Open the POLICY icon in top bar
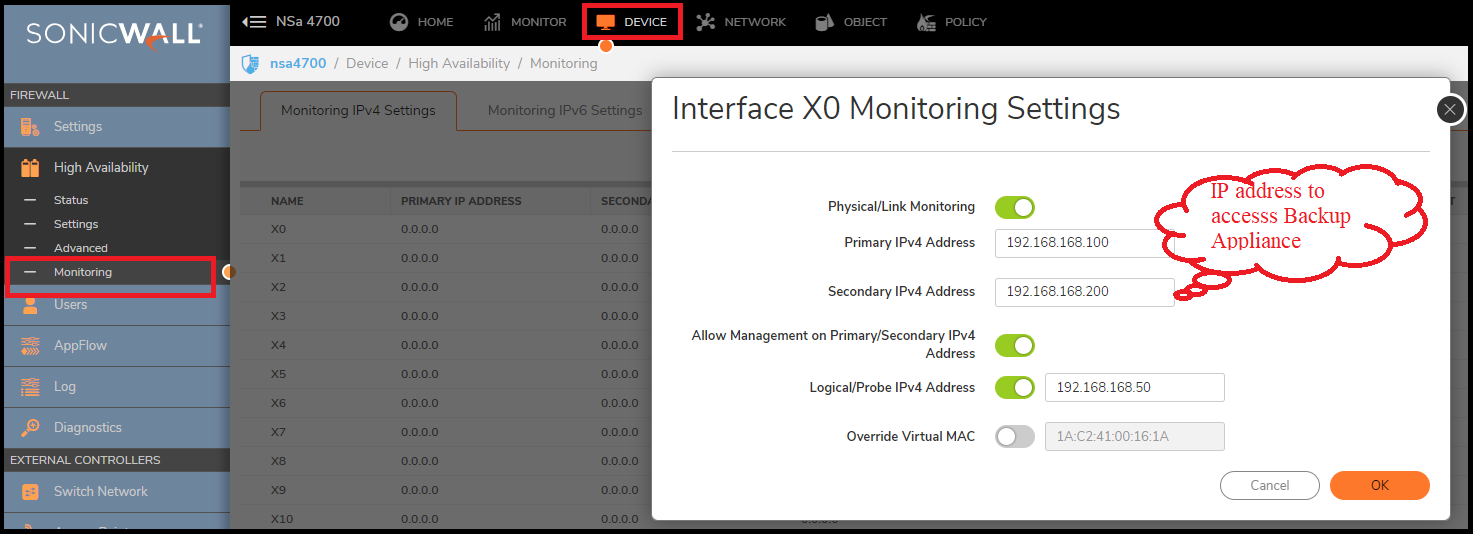1473x536 pixels. click(x=927, y=22)
